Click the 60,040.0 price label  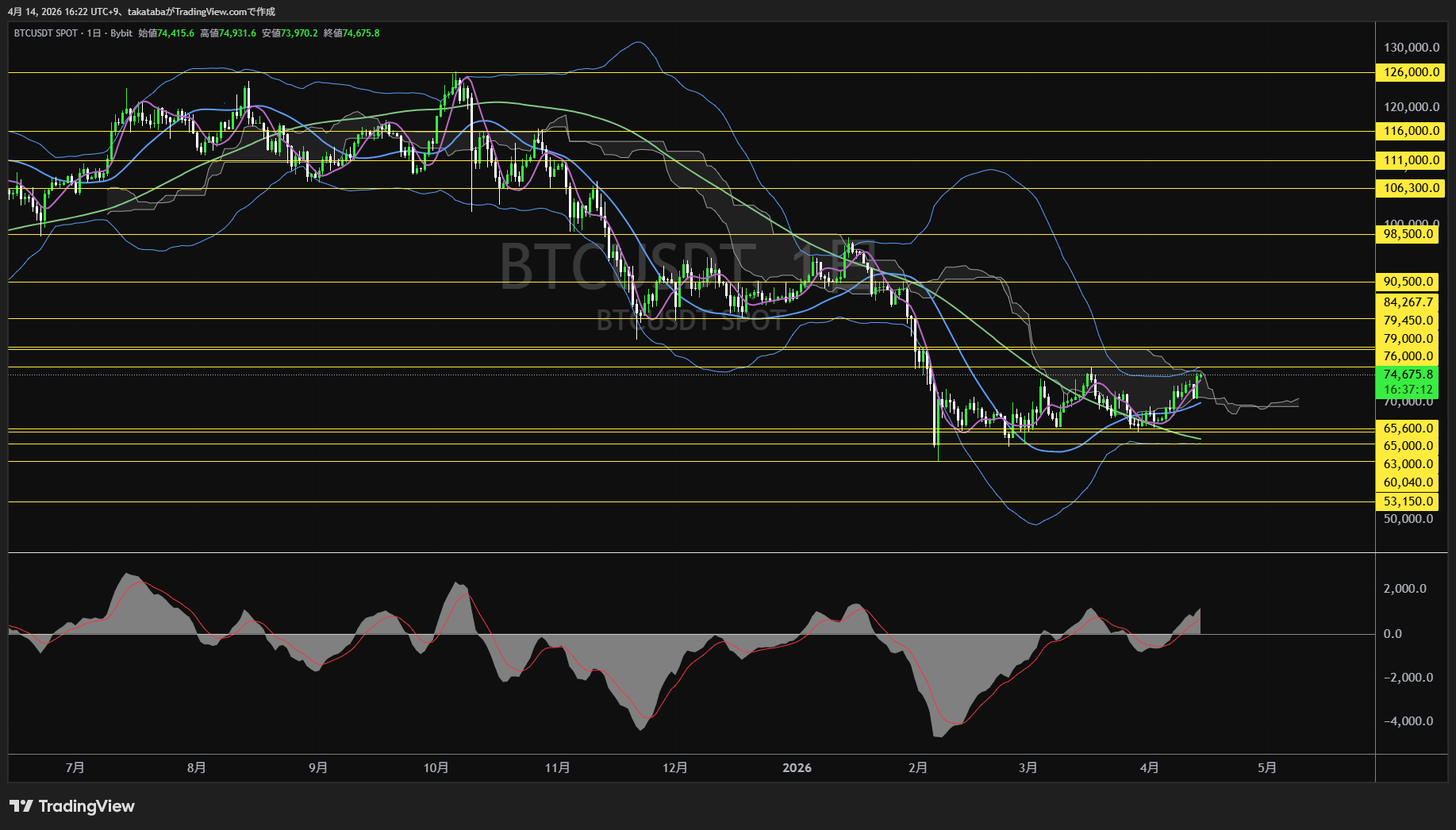tap(1408, 482)
